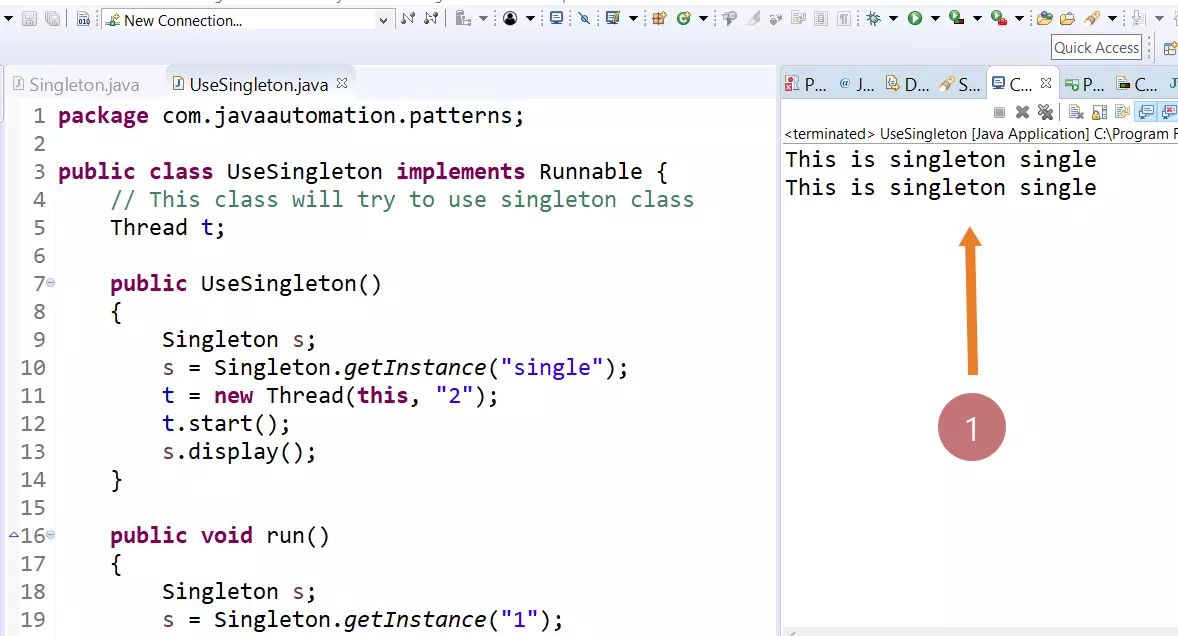Toggle Scroll Lock in the Console view

tap(1097, 112)
